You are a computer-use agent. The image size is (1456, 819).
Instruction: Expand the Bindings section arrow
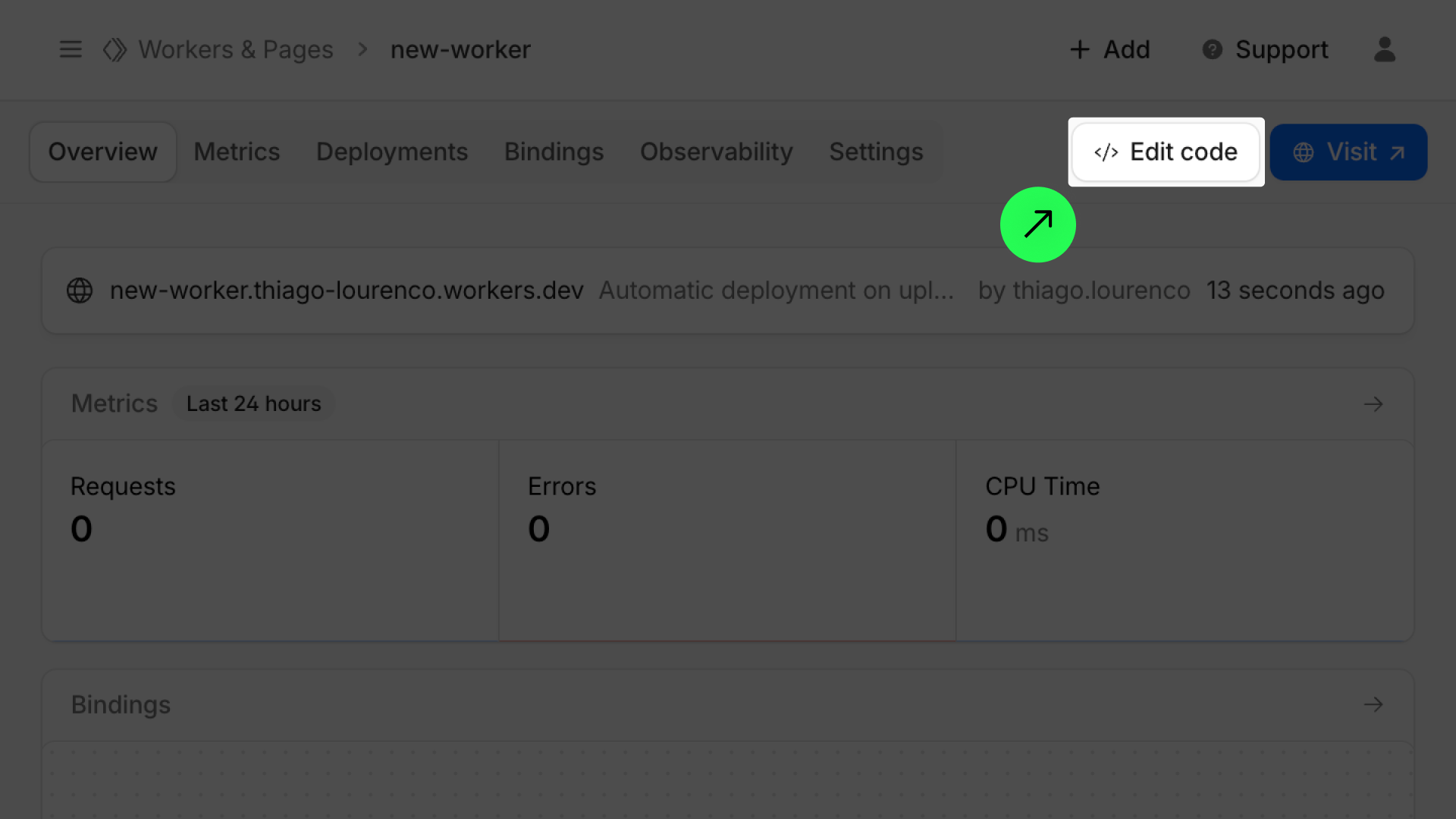pos(1373,704)
